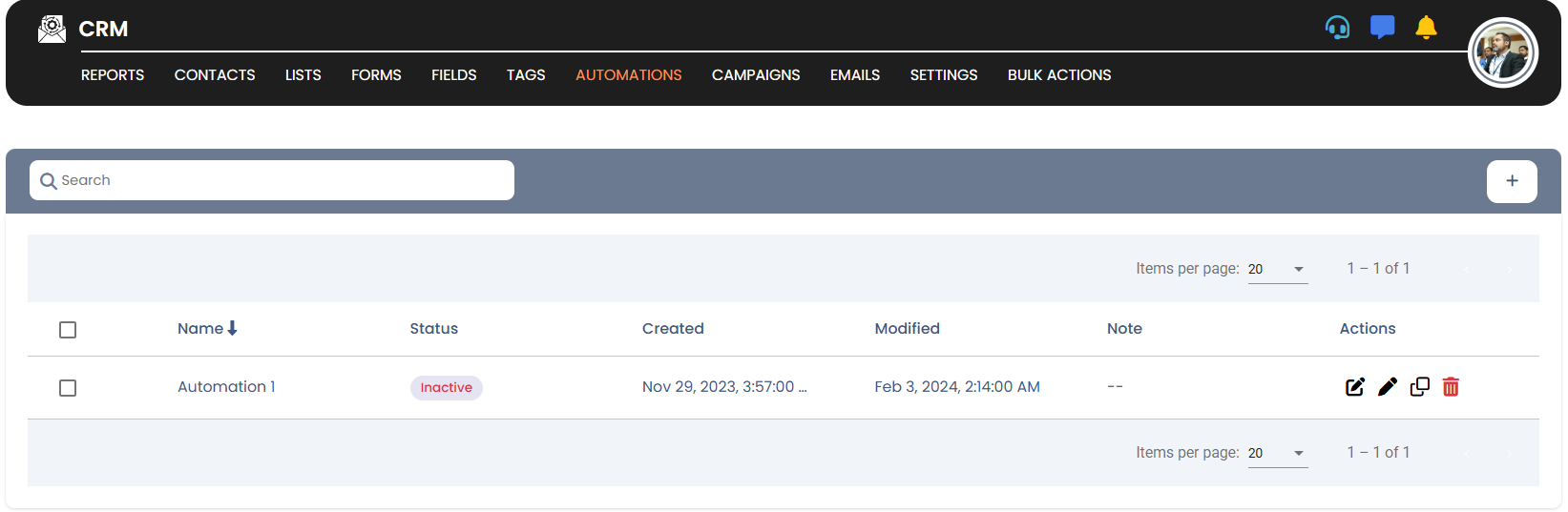Click the plus button to add automation

1512,181
